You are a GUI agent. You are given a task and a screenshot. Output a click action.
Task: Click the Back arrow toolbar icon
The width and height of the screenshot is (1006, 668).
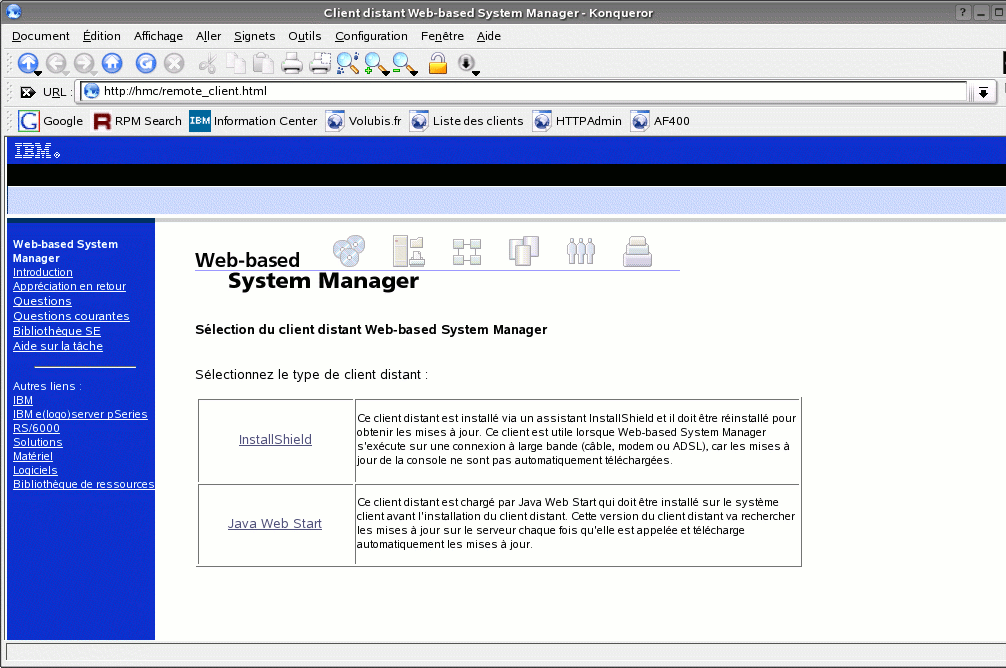[x=56, y=63]
